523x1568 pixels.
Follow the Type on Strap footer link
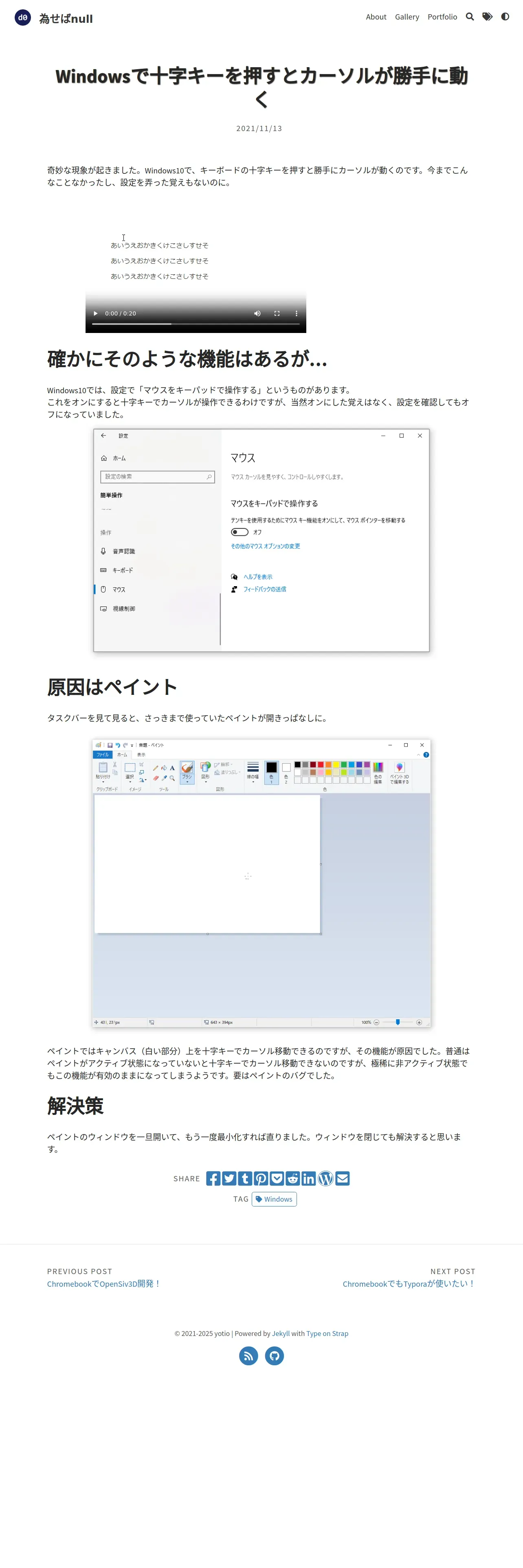pyautogui.click(x=327, y=1334)
